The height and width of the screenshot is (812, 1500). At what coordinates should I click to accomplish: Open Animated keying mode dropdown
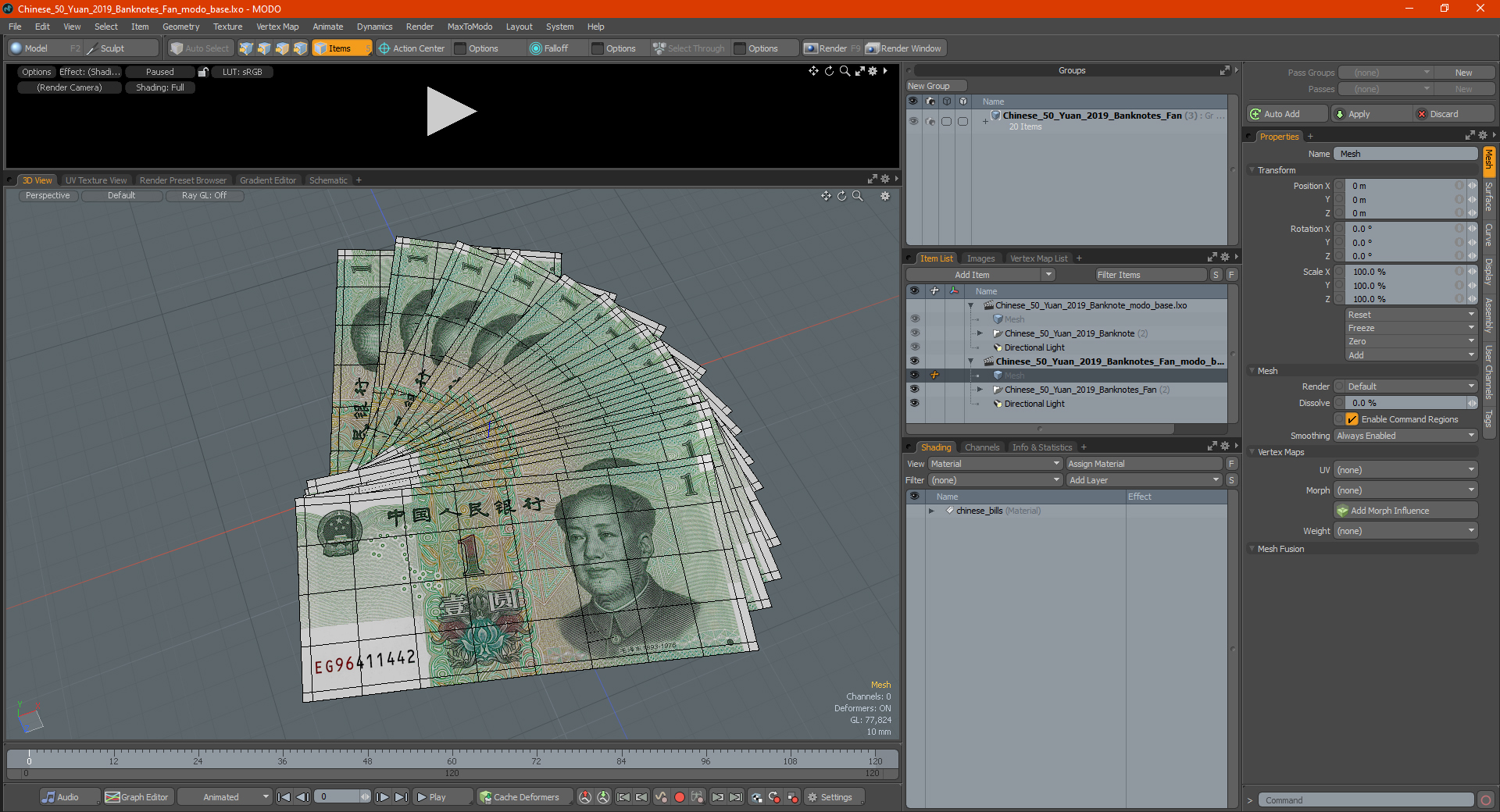pos(225,797)
